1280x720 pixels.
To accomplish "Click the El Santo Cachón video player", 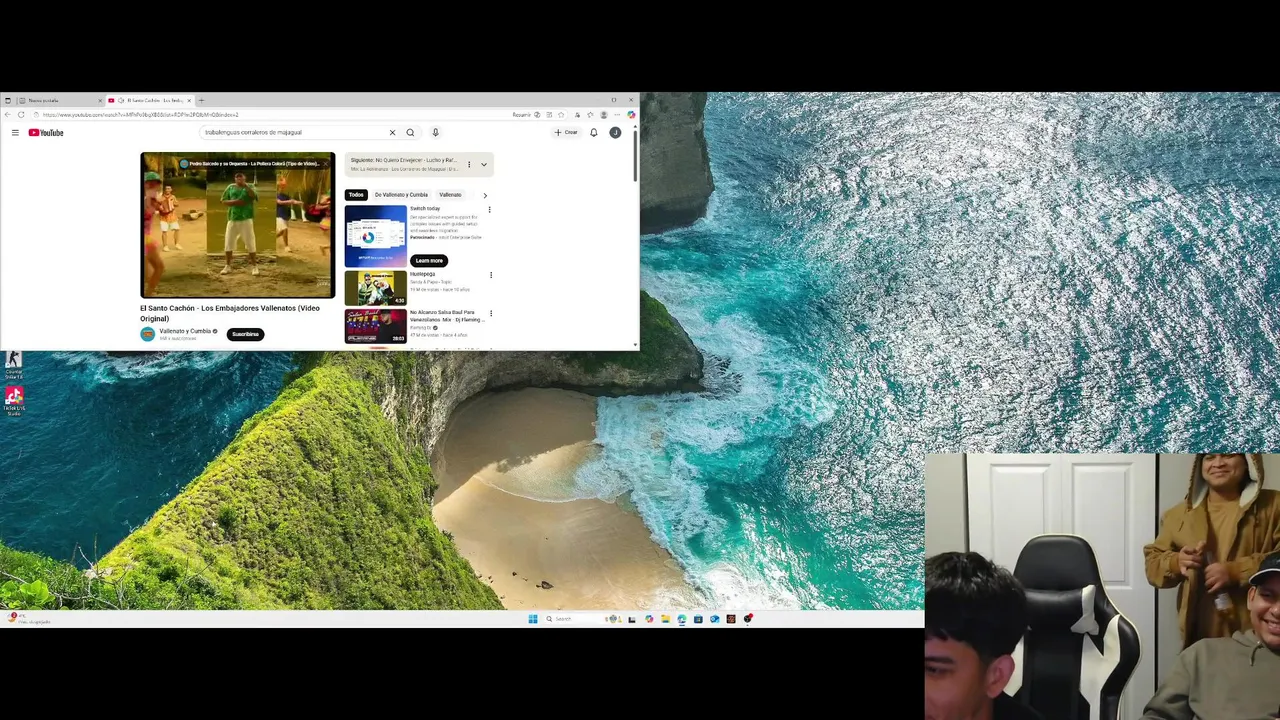I will pyautogui.click(x=238, y=225).
